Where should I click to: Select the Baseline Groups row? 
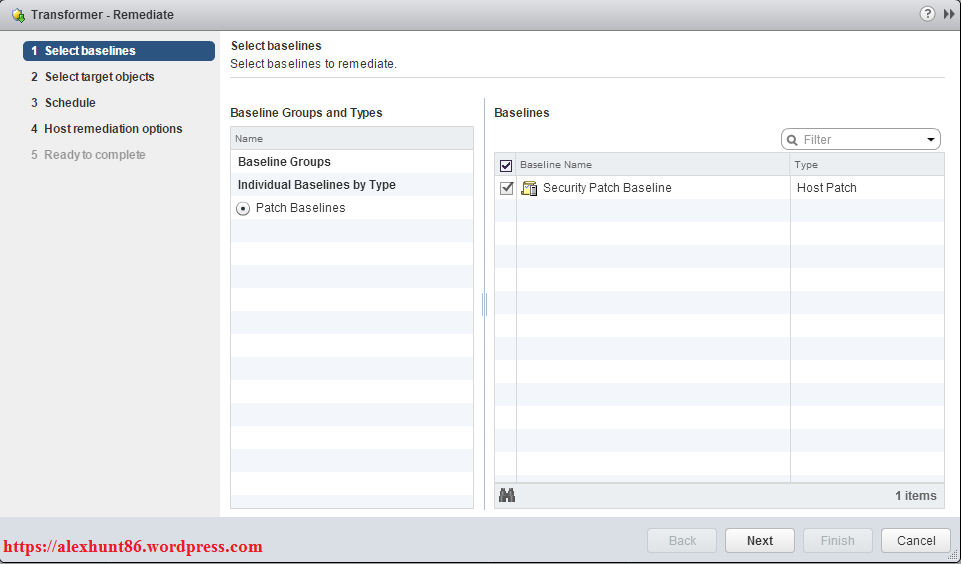(284, 162)
